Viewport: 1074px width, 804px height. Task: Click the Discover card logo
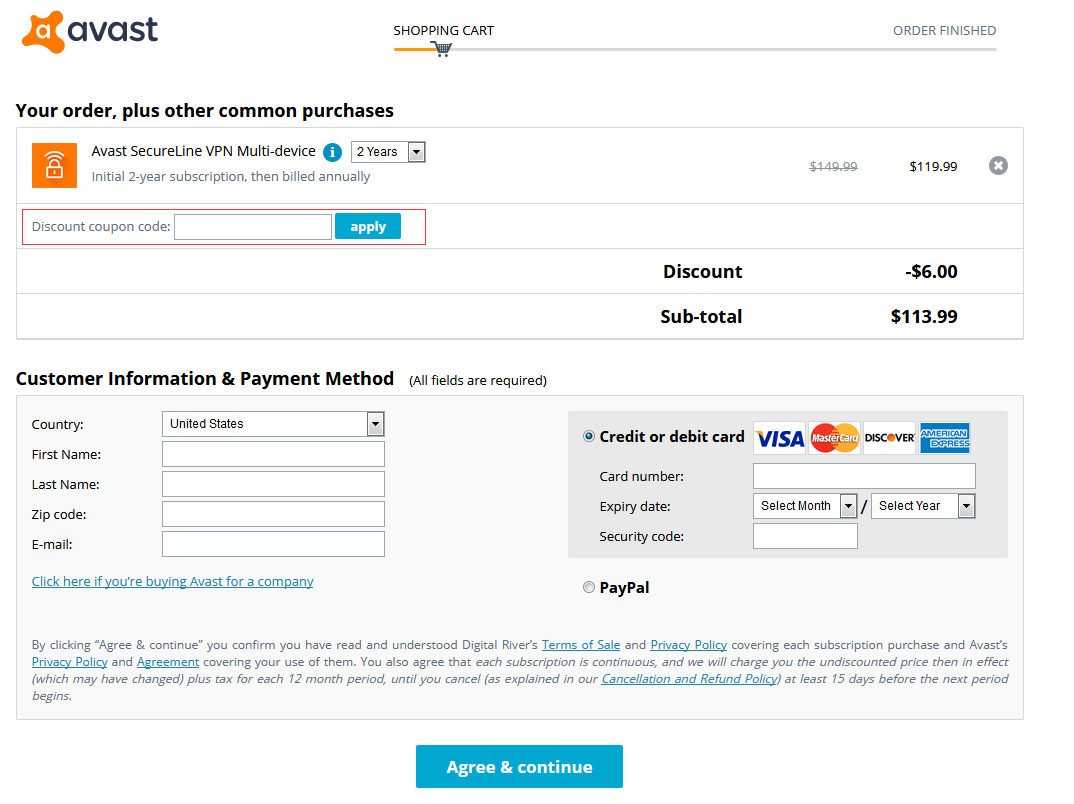point(889,438)
